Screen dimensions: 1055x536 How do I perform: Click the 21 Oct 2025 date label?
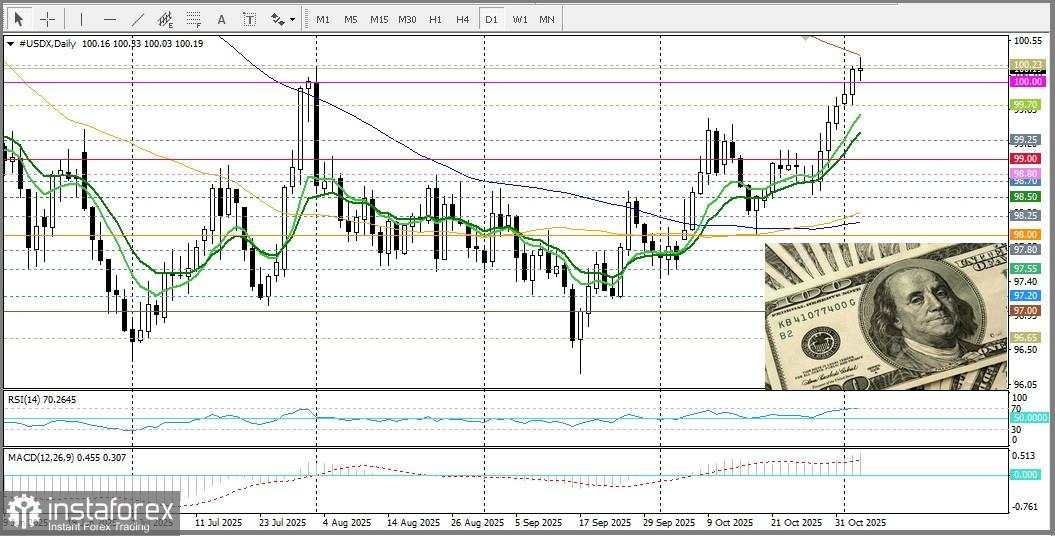click(797, 523)
